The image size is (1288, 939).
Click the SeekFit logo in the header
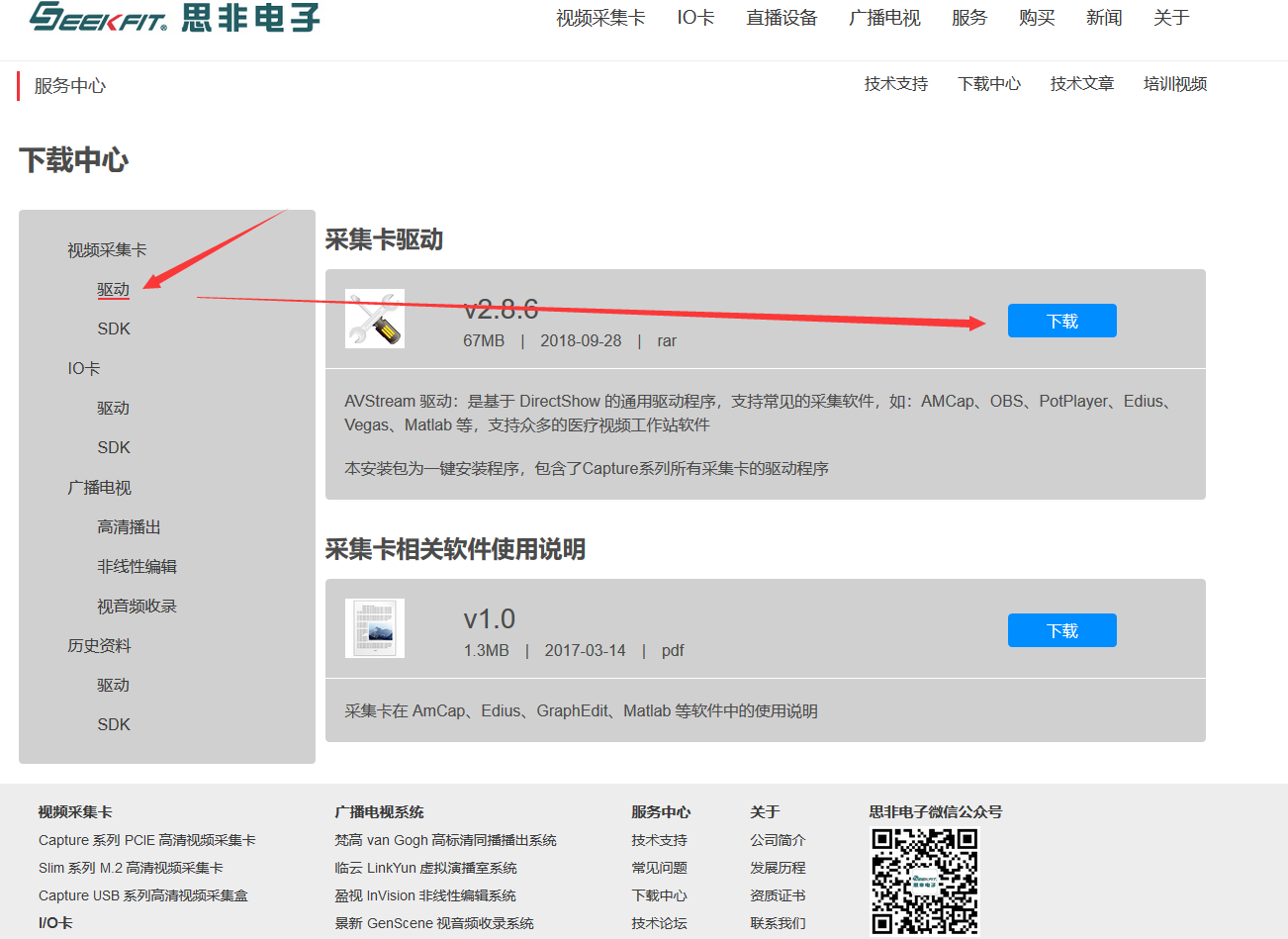point(174,17)
